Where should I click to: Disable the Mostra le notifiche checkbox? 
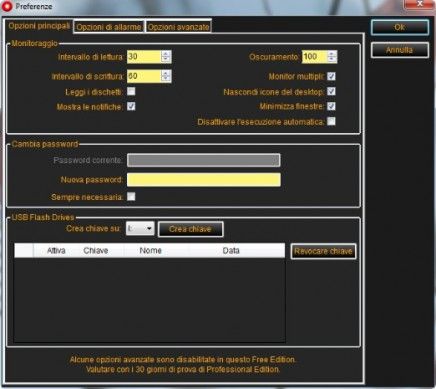point(131,106)
